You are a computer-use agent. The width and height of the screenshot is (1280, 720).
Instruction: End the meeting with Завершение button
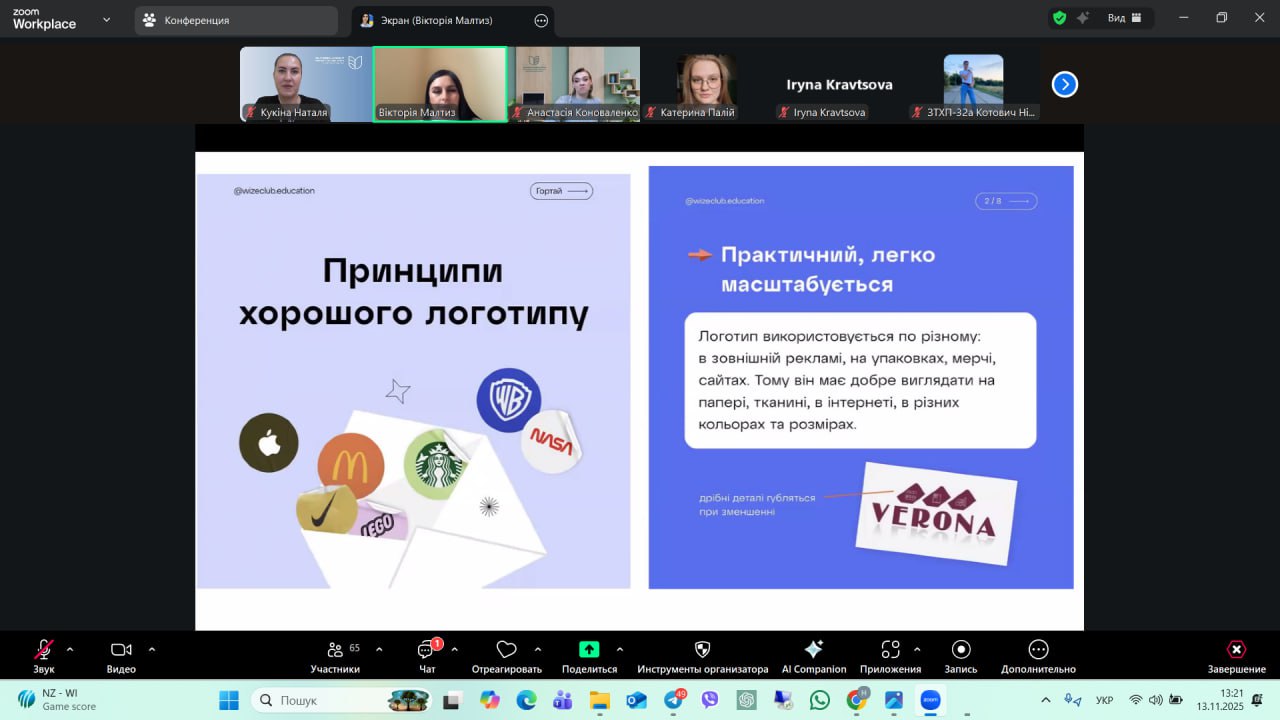[x=1236, y=650]
